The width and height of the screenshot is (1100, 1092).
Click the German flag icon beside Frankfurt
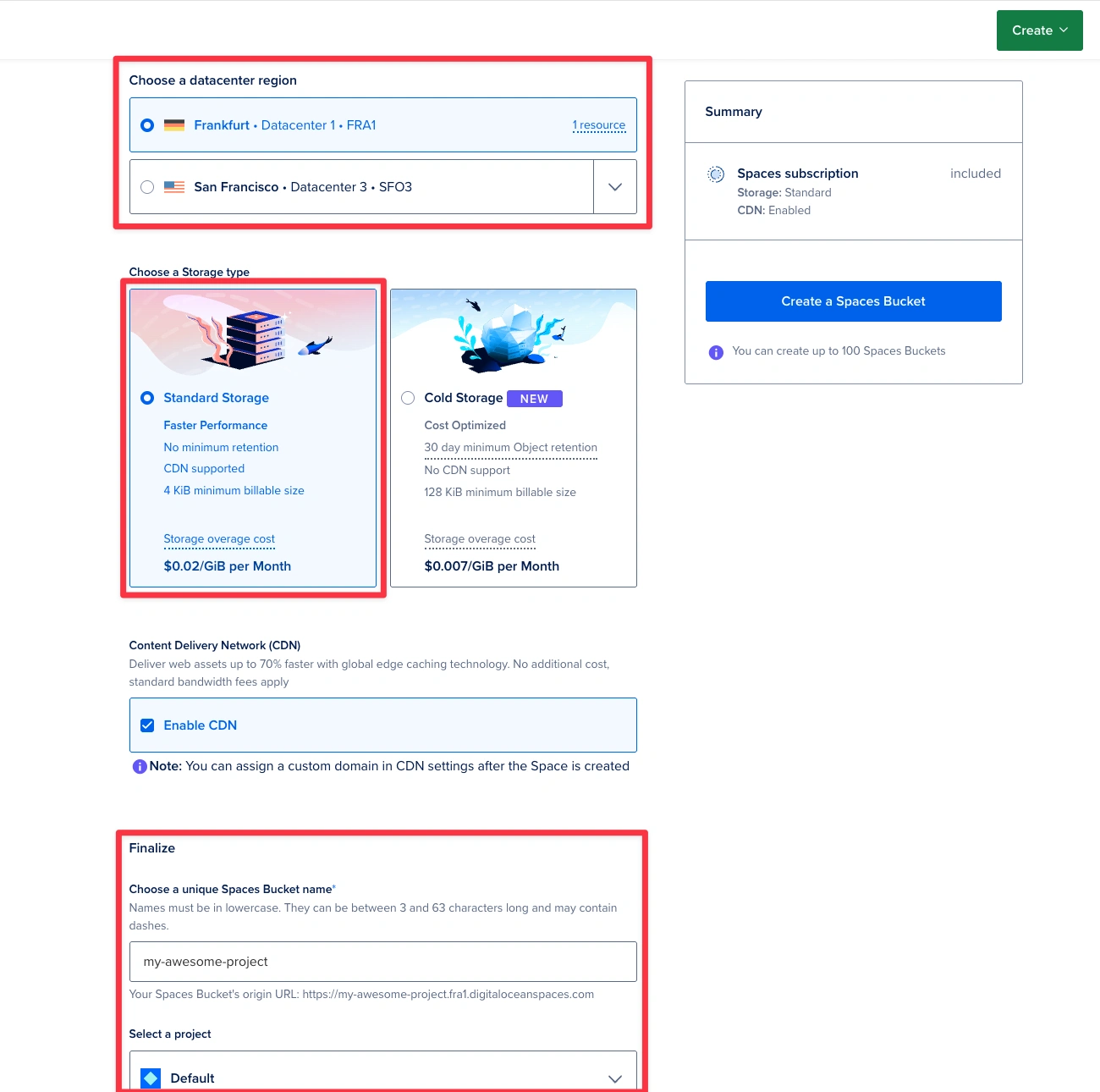pos(174,125)
